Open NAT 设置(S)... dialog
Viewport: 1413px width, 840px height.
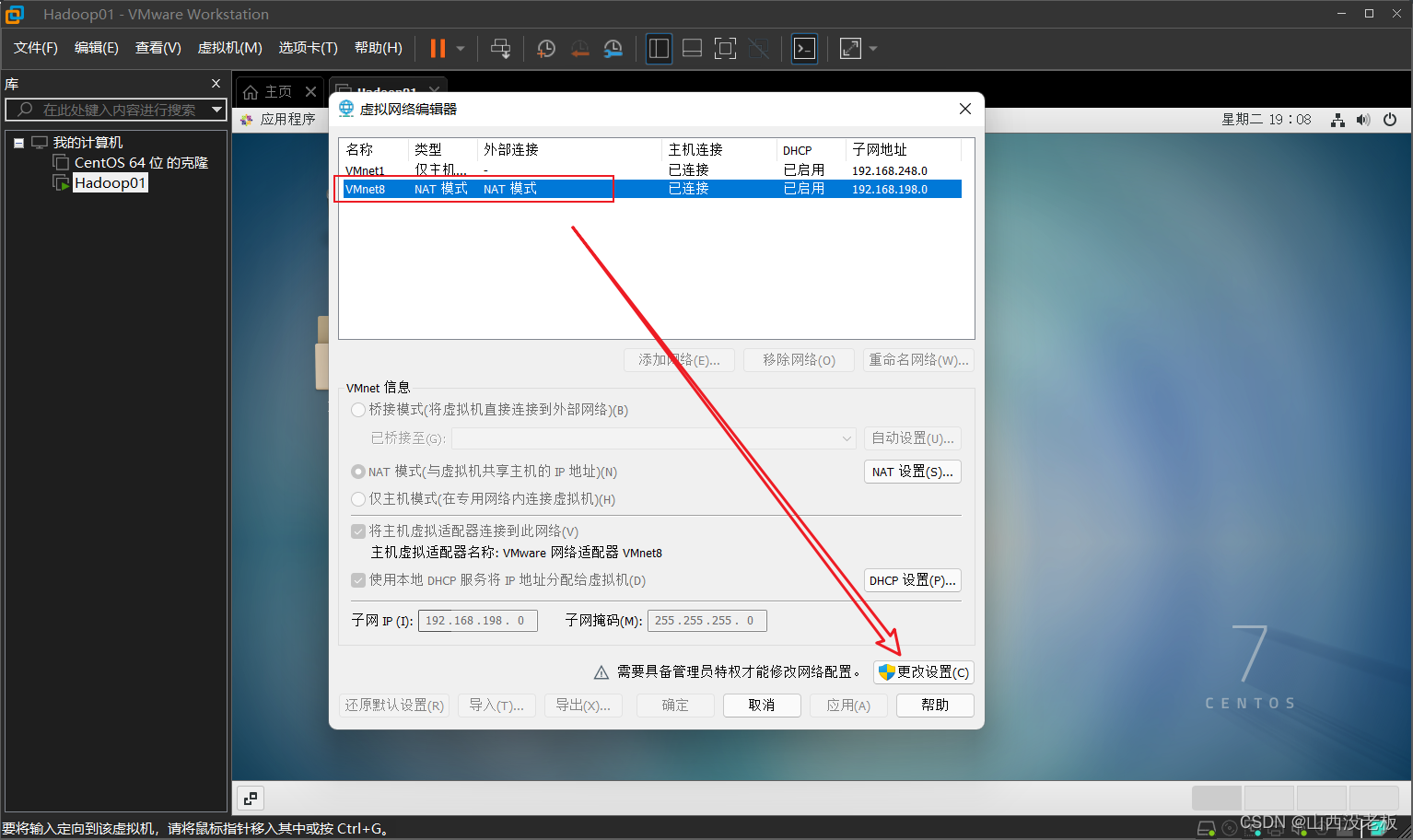coord(913,472)
